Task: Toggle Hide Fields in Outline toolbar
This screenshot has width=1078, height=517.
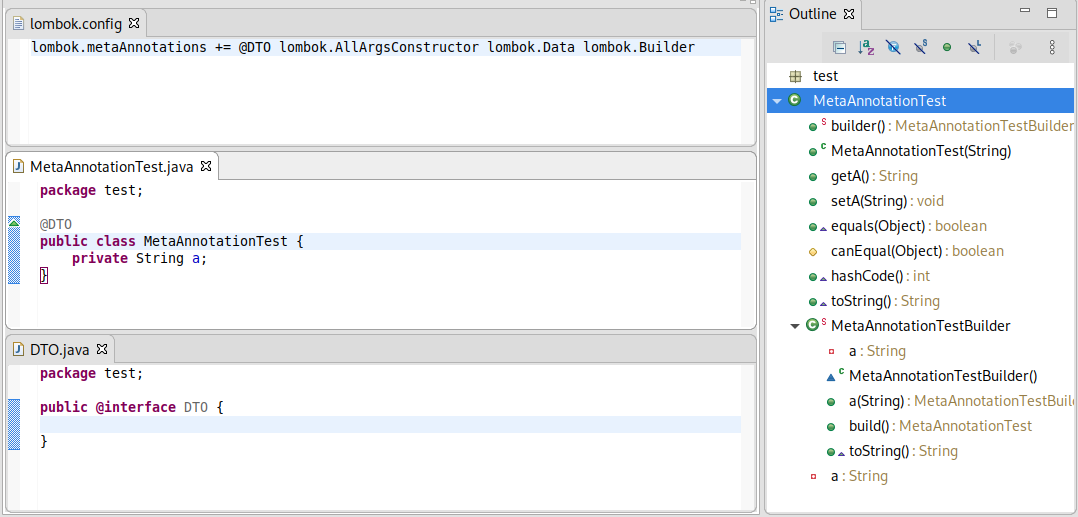Action: (x=893, y=47)
